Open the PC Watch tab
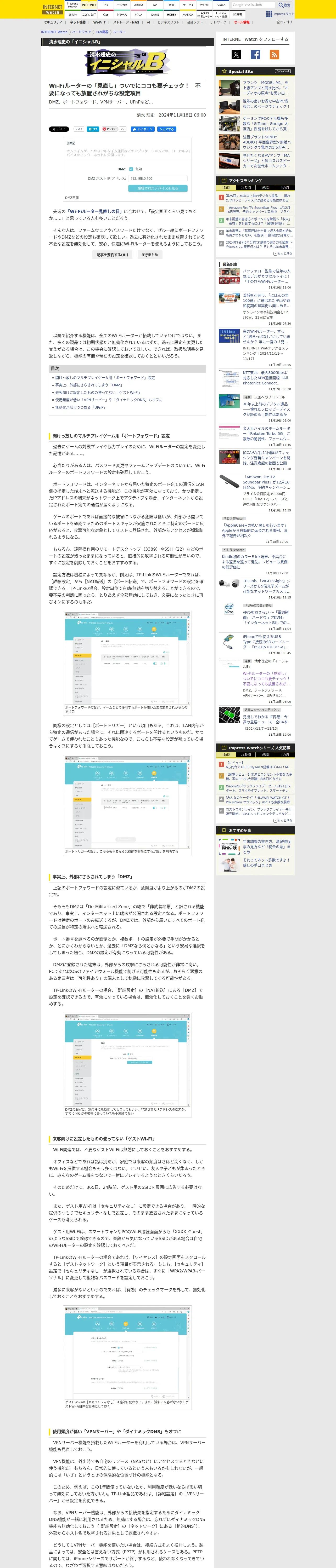Viewport: 336px width, 1568px height. (105, 5)
